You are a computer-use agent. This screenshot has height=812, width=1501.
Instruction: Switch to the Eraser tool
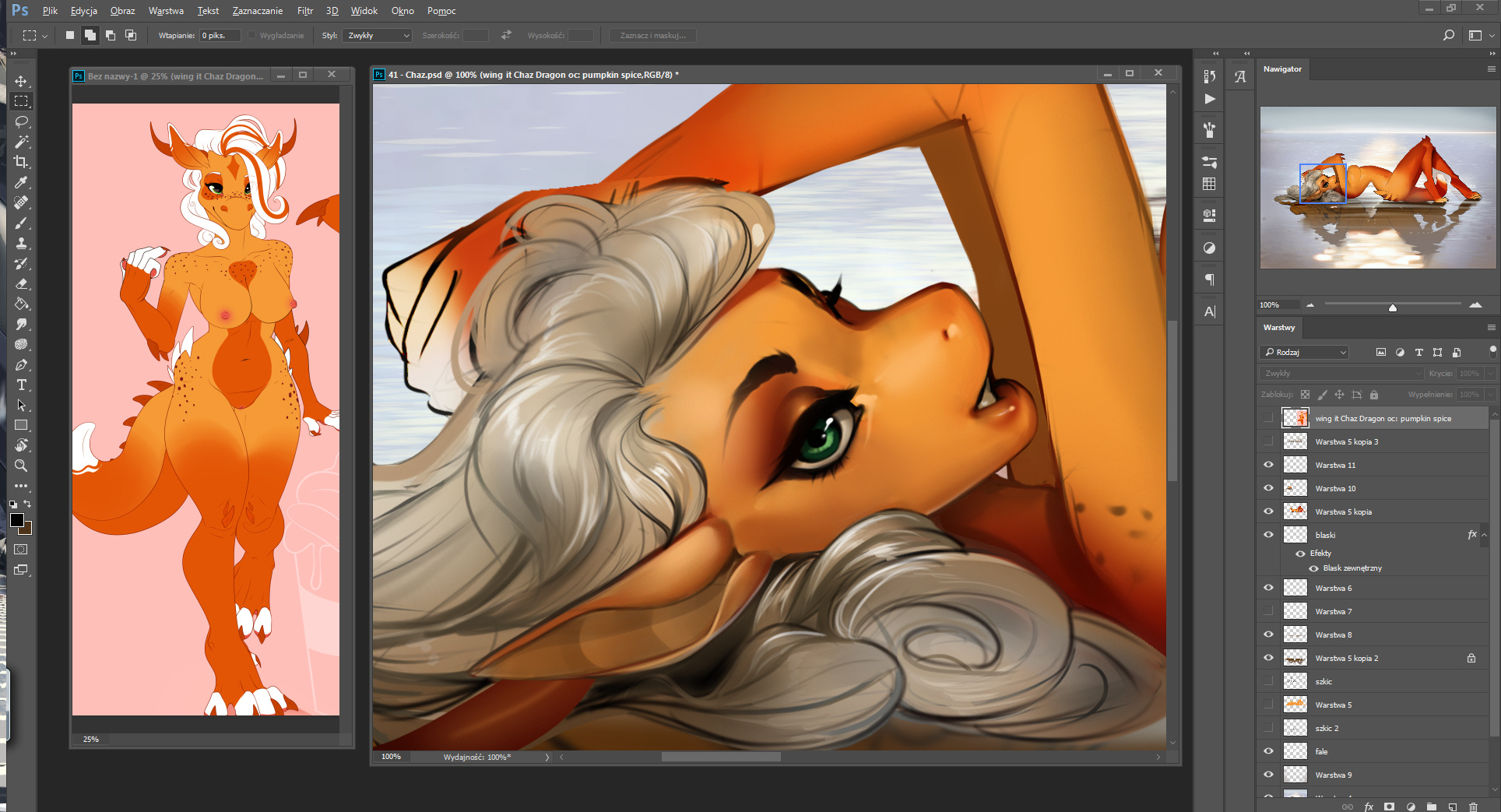tap(21, 283)
